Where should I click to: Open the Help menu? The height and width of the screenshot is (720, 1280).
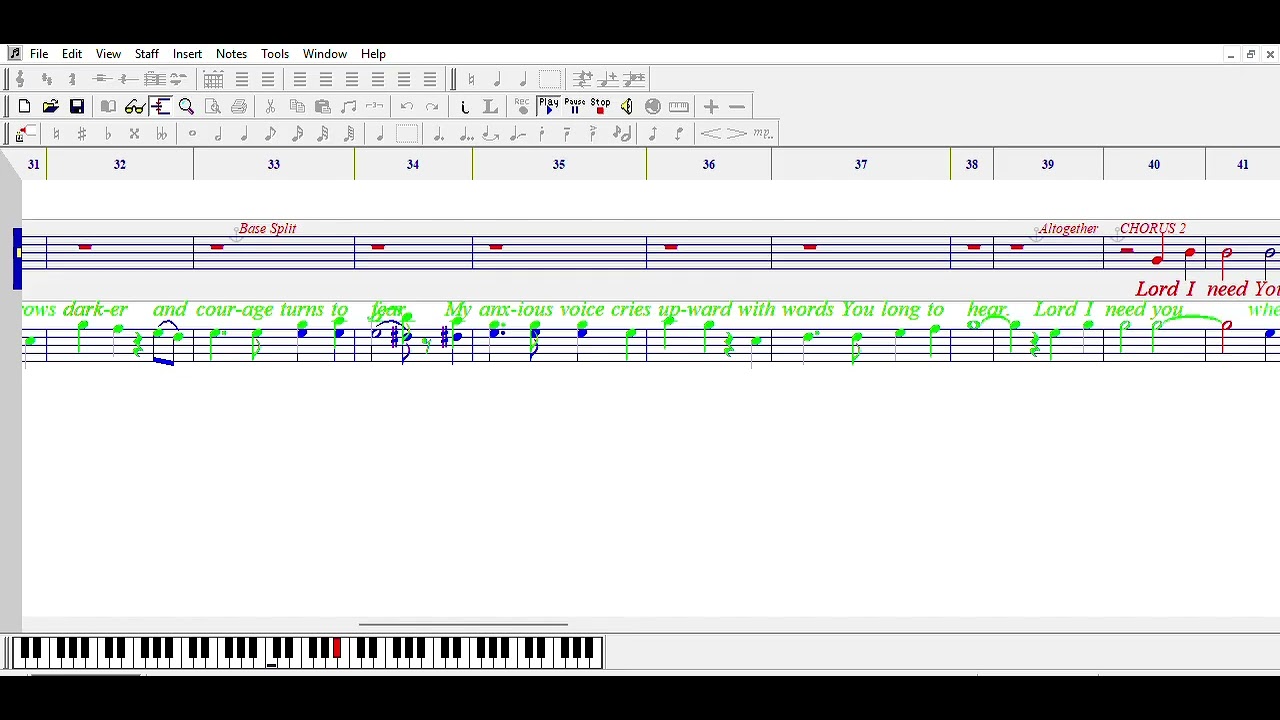coord(373,54)
